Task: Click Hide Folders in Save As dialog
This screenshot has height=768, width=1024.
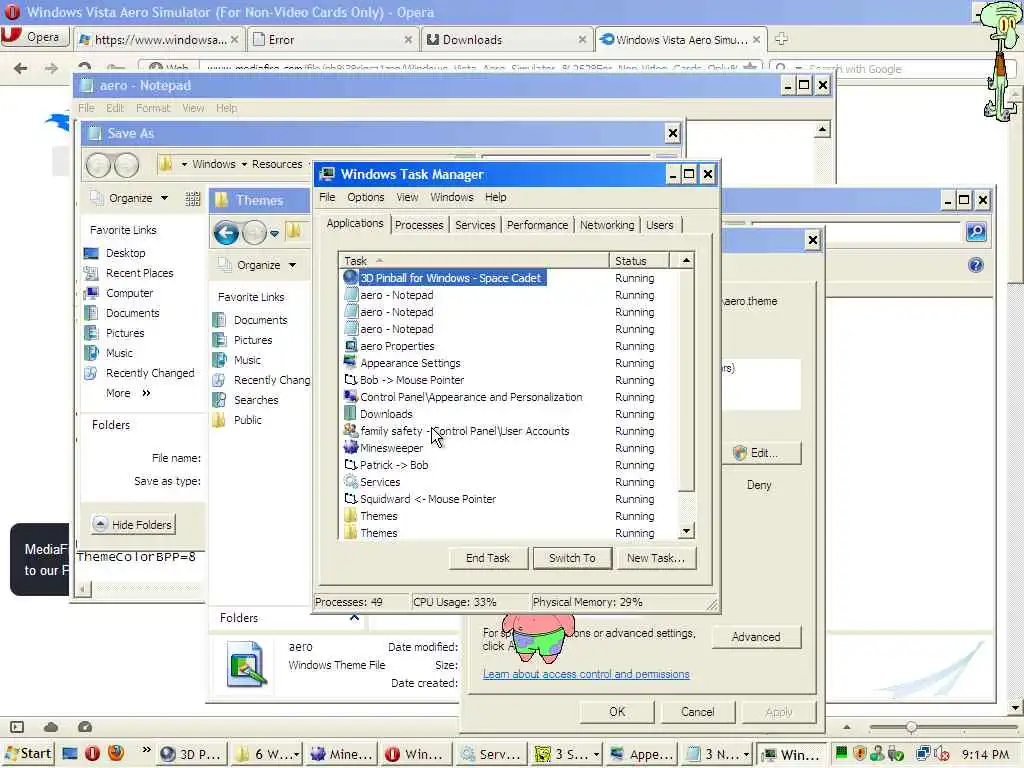Action: point(134,524)
